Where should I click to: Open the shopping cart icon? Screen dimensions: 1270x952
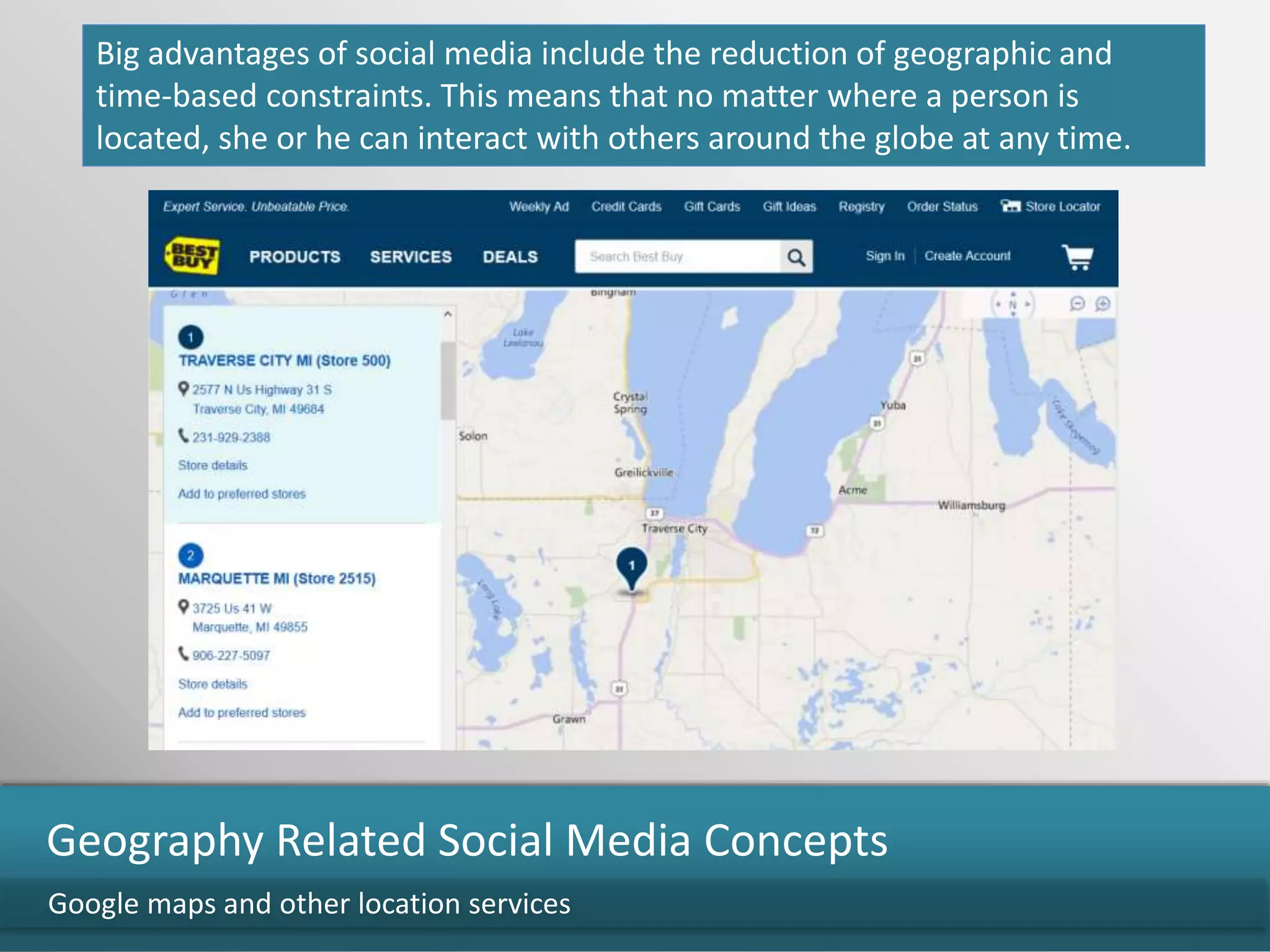click(x=1078, y=257)
